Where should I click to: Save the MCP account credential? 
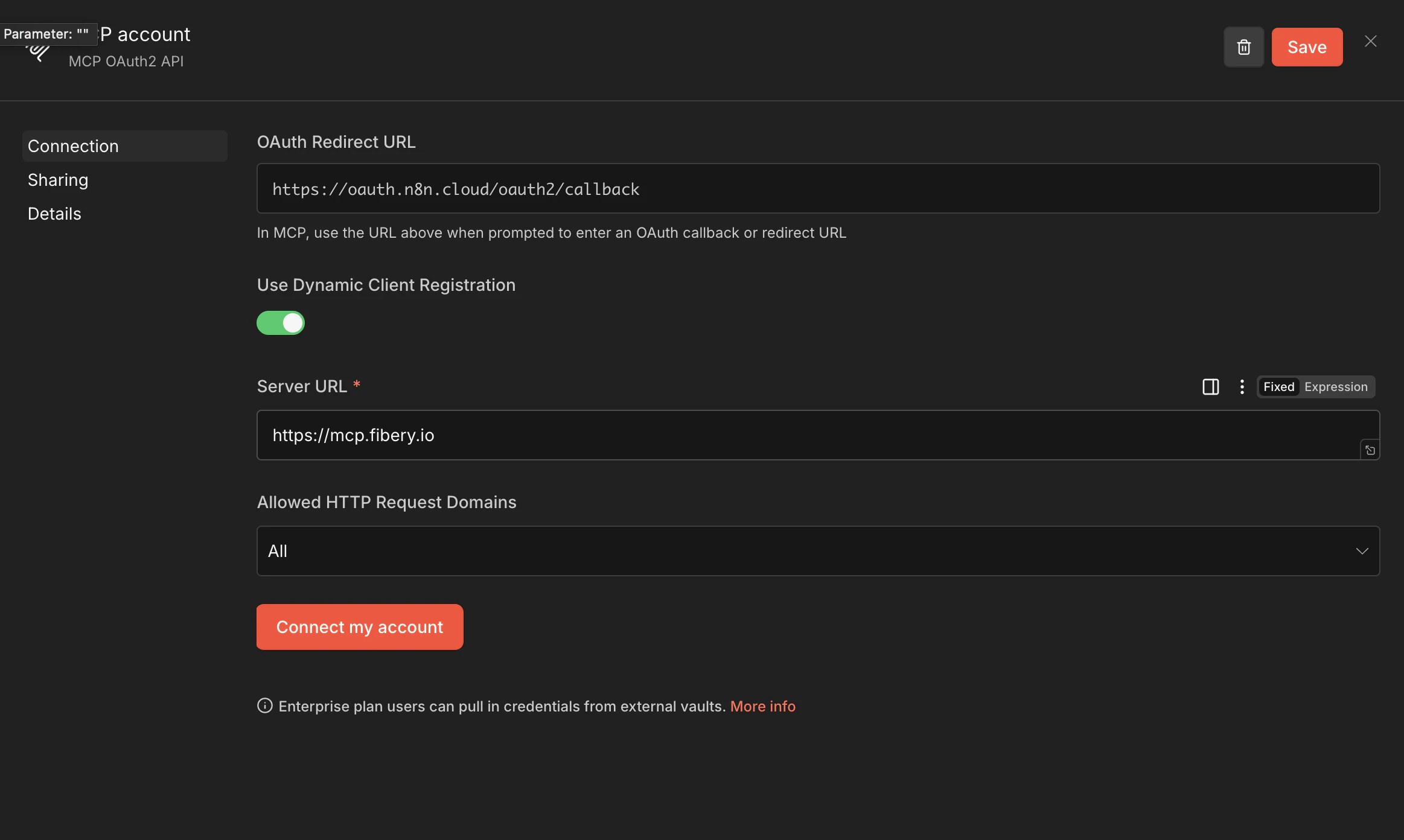tap(1306, 46)
